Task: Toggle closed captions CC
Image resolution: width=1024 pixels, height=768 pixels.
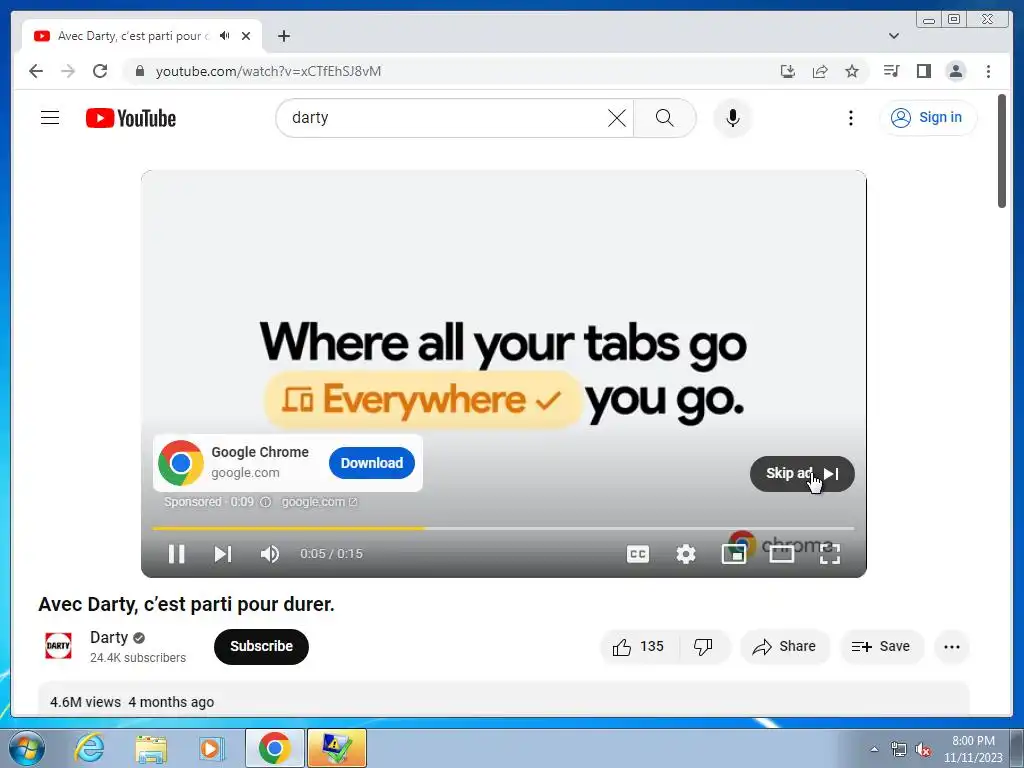Action: point(638,554)
